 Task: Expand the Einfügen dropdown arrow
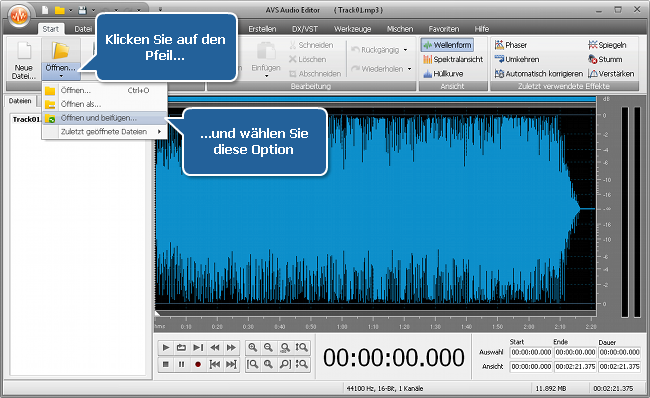pyautogui.click(x=266, y=76)
